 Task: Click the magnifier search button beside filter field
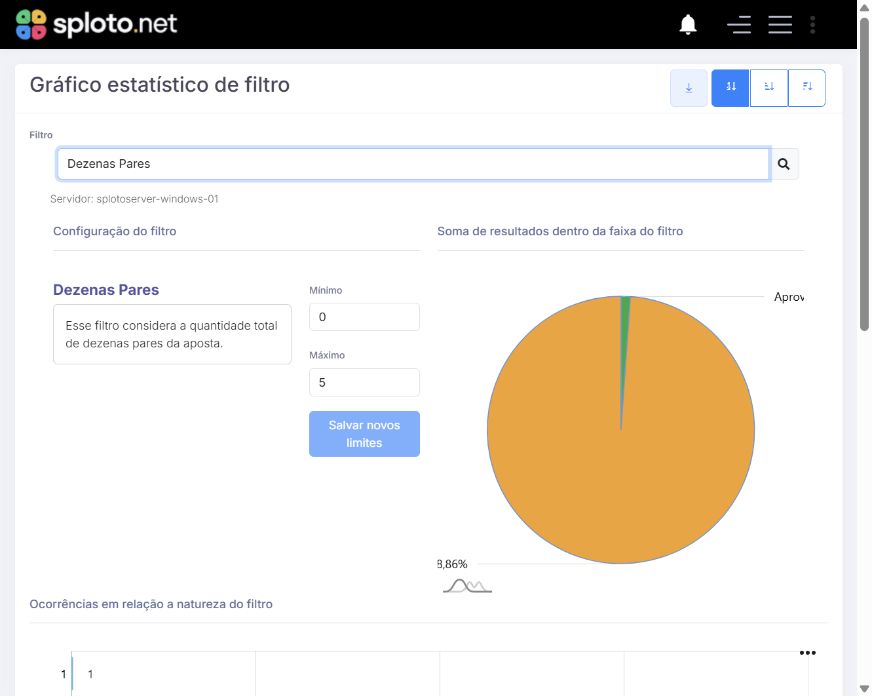point(784,164)
